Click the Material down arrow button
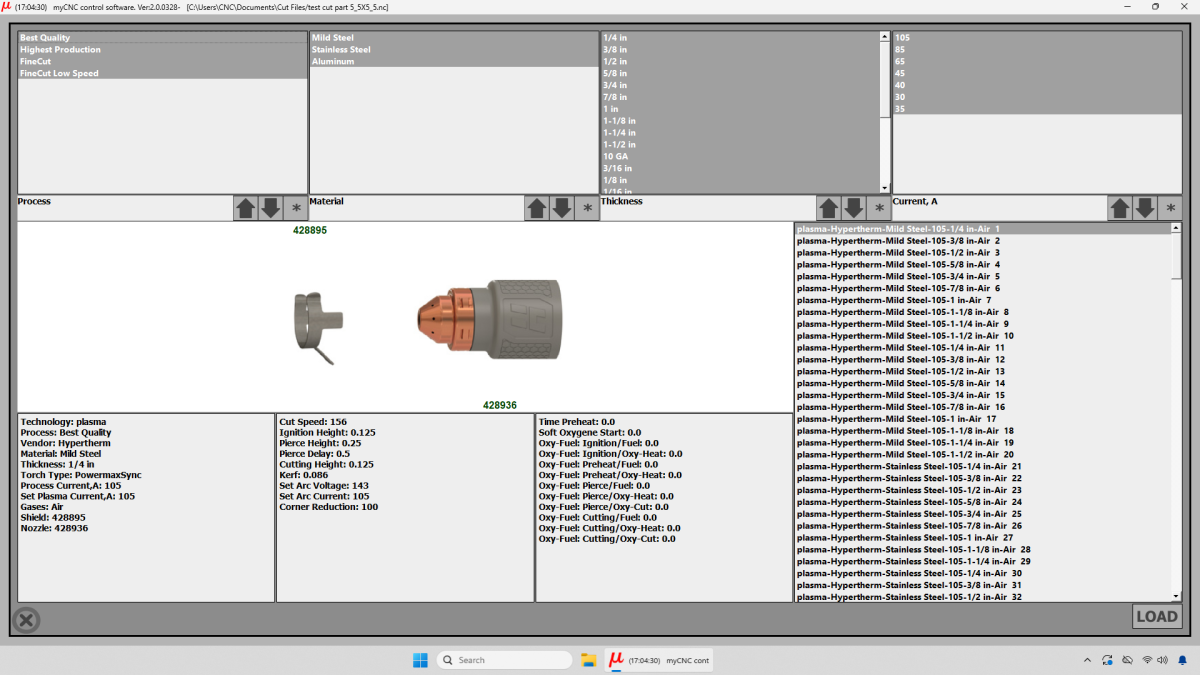 562,208
